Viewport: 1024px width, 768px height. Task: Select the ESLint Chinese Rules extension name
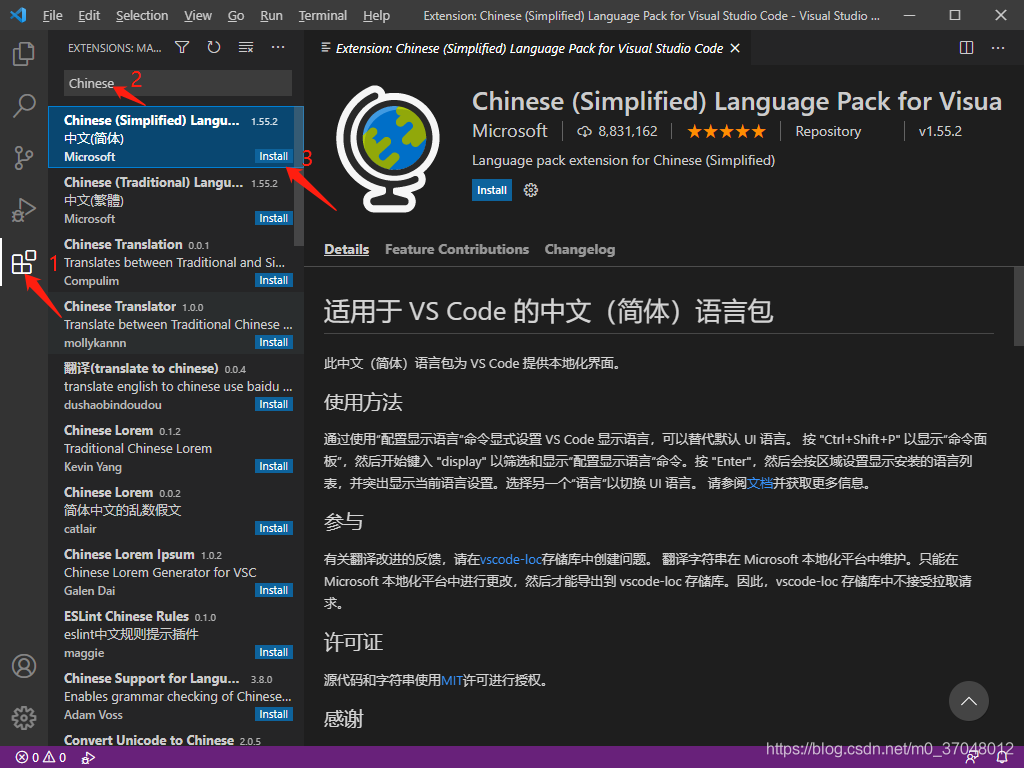pos(126,616)
